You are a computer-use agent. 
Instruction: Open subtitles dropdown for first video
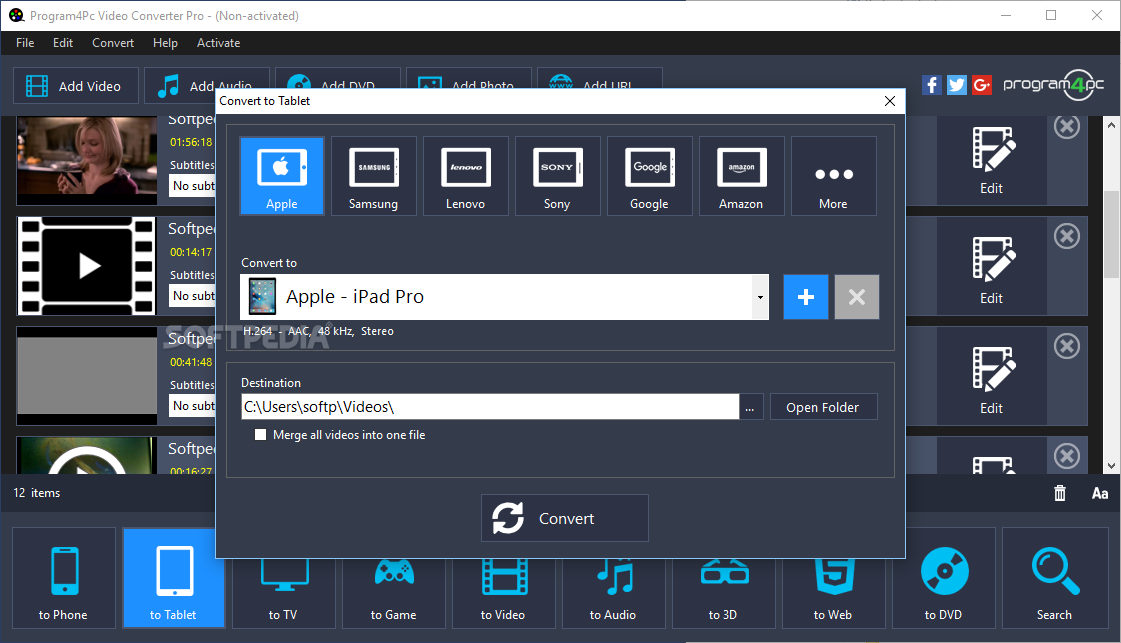click(x=192, y=186)
